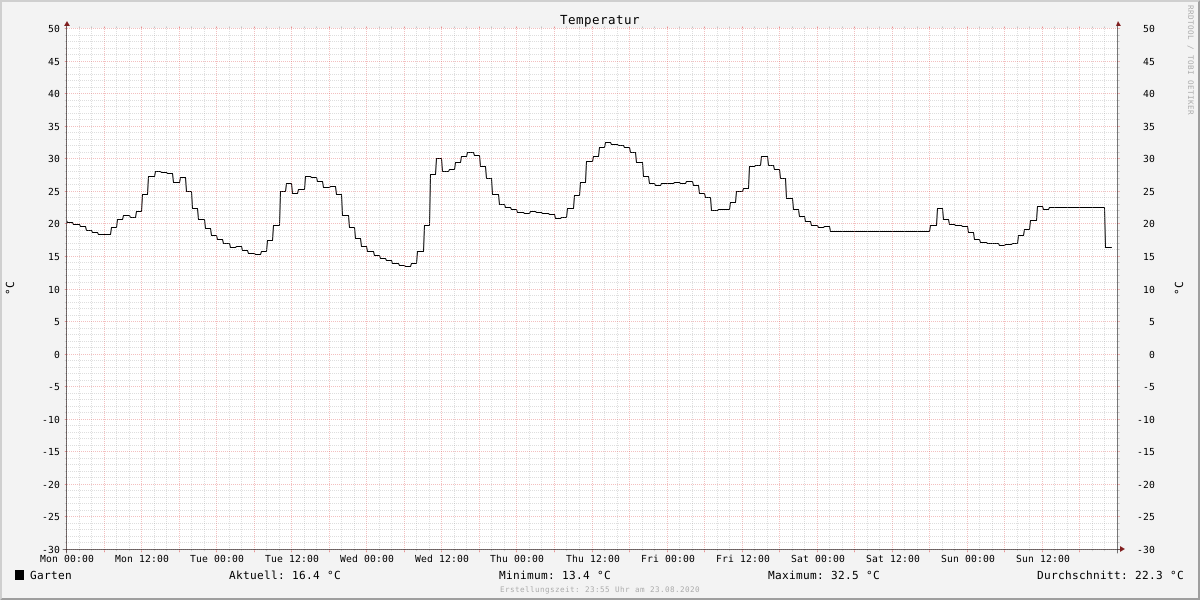Viewport: 1200px width, 600px height.
Task: Select the '35' tick label on the left axis
Action: tap(54, 127)
